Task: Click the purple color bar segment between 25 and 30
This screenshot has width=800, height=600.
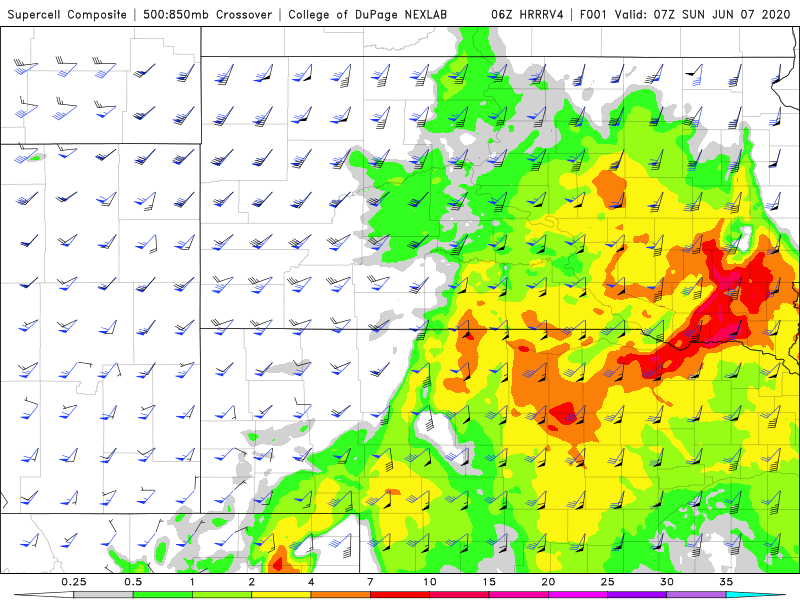Action: click(x=637, y=595)
